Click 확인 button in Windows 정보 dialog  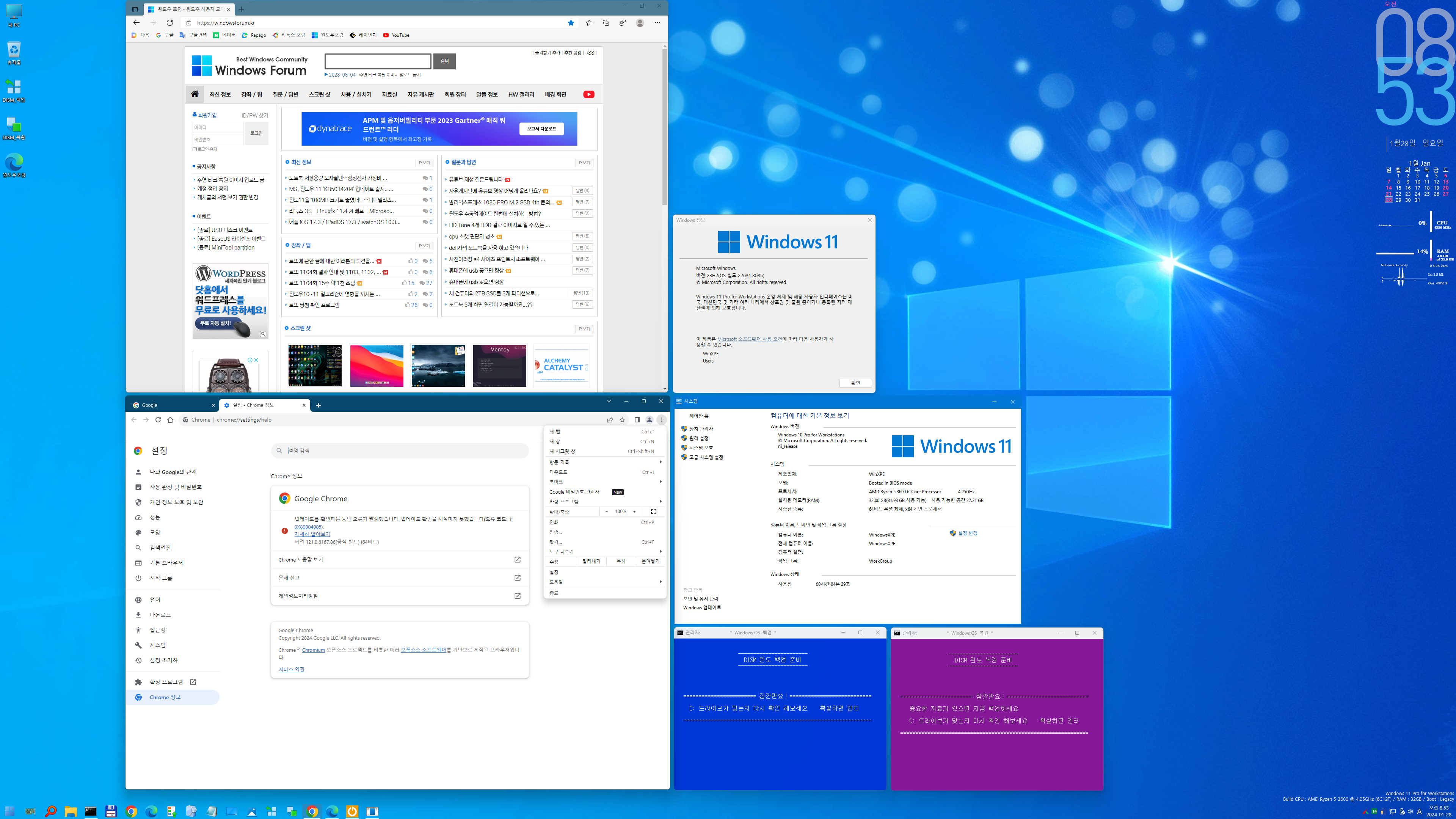855,383
